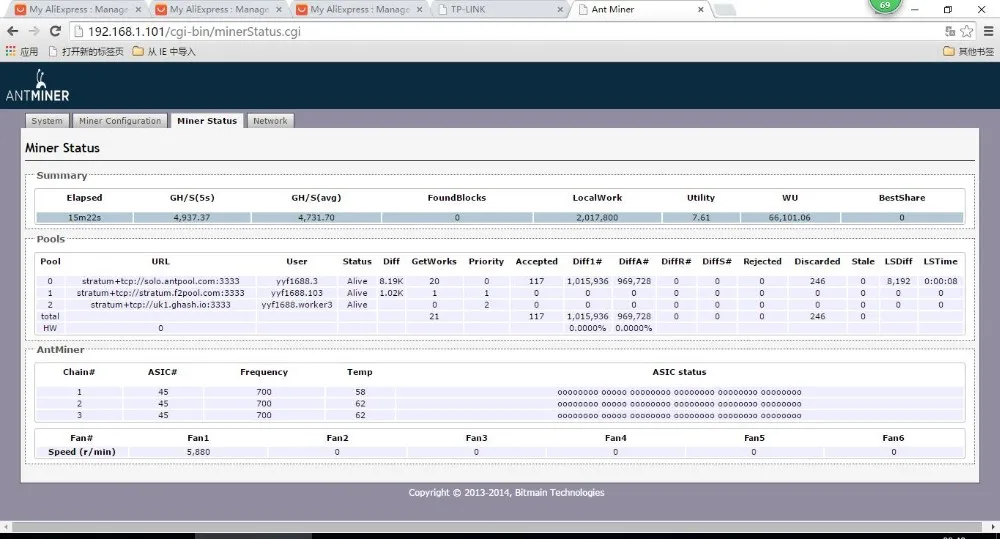Click the stratum.f2pool.com pool URL
This screenshot has width=1000, height=539.
coord(161,293)
